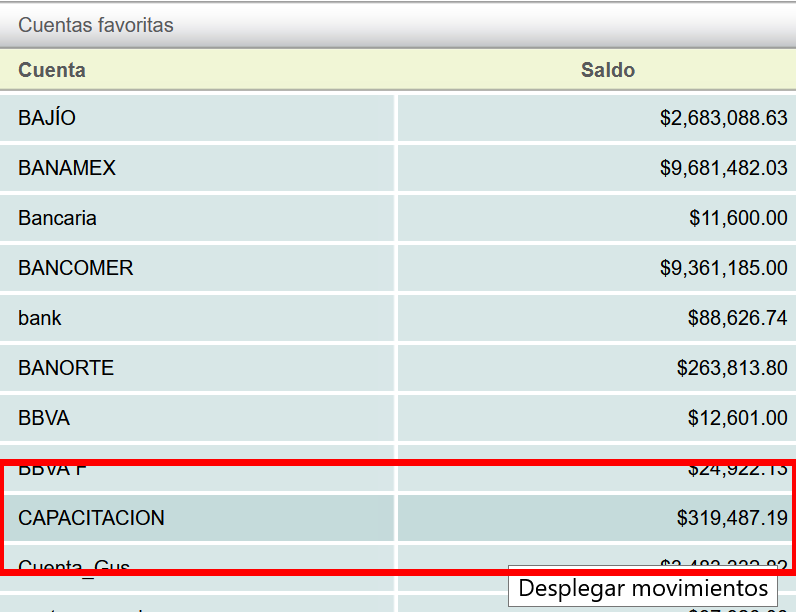Screen dimensions: 796x612
Task: Open the BANAMEX account
Action: [67, 168]
